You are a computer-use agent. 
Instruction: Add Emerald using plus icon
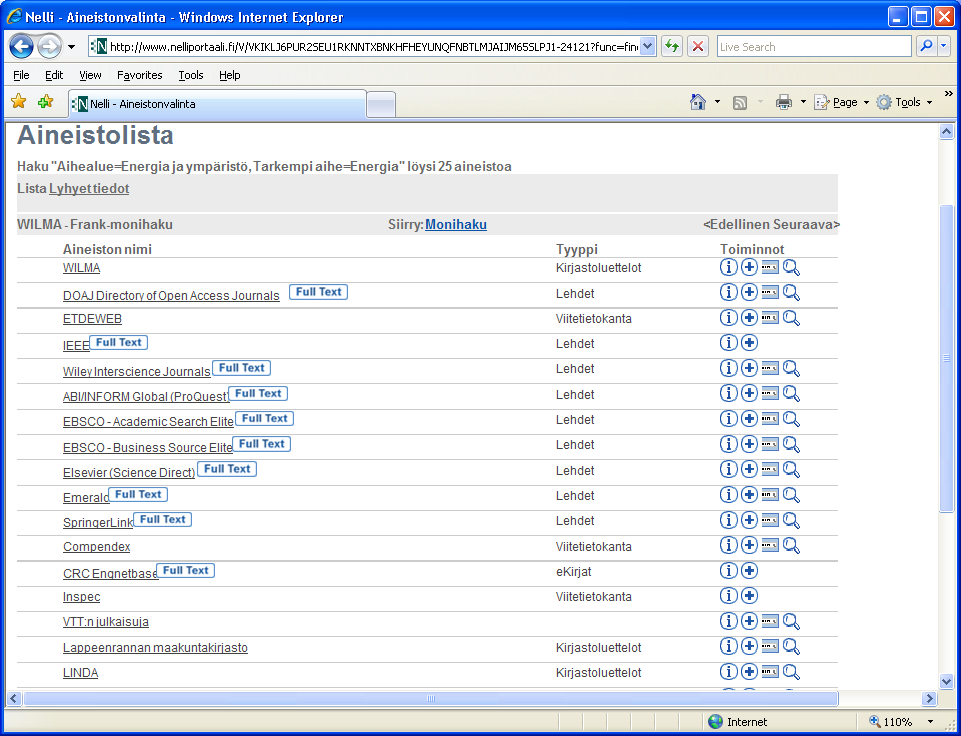point(749,495)
